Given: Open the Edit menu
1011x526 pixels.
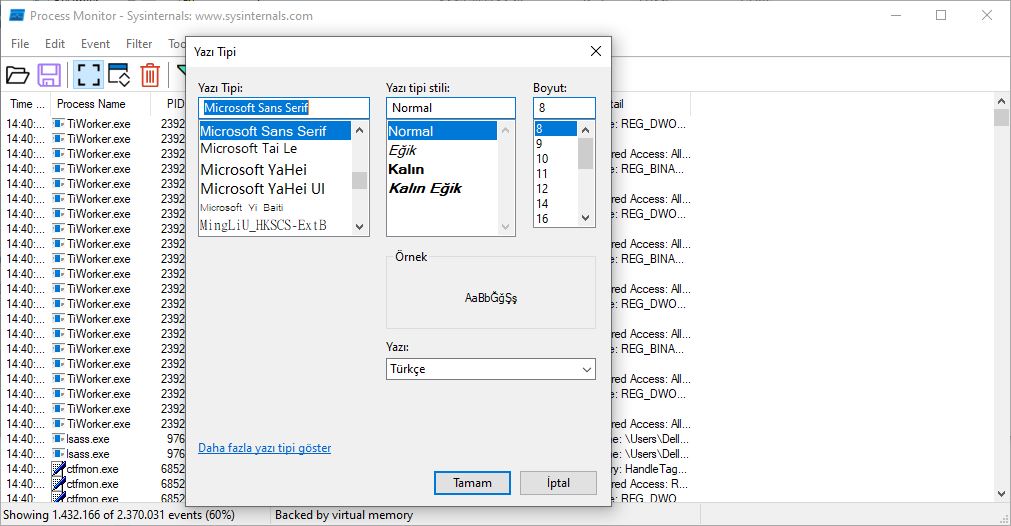Looking at the screenshot, I should click(55, 44).
